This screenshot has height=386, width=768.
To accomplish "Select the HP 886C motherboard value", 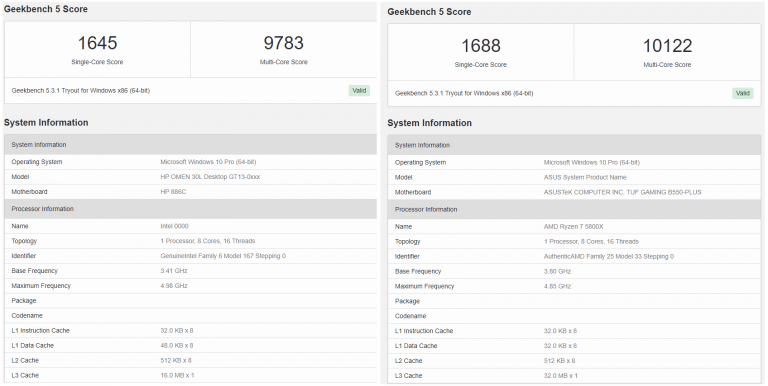I will coord(173,192).
